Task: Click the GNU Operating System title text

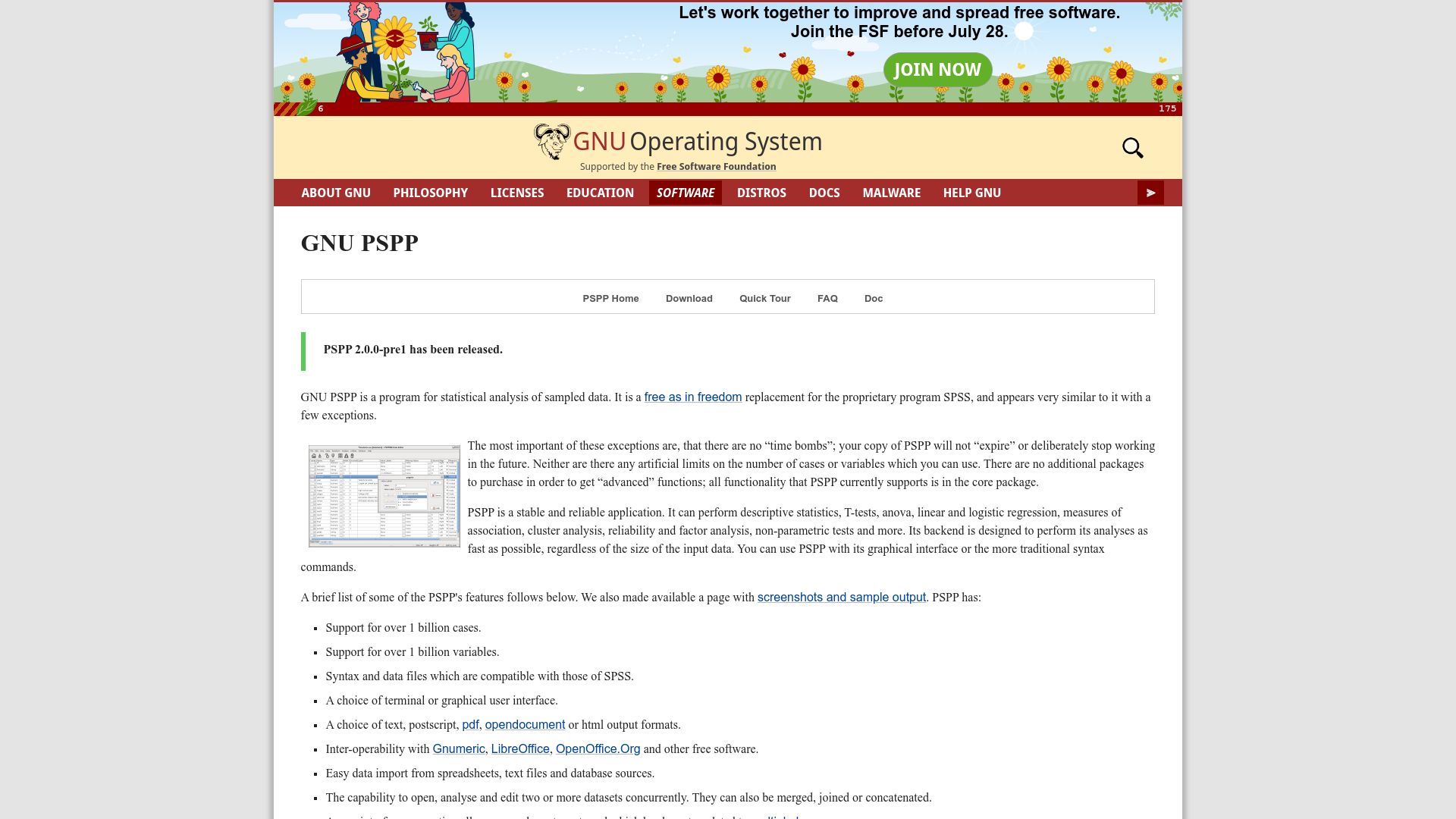Action: pos(697,142)
